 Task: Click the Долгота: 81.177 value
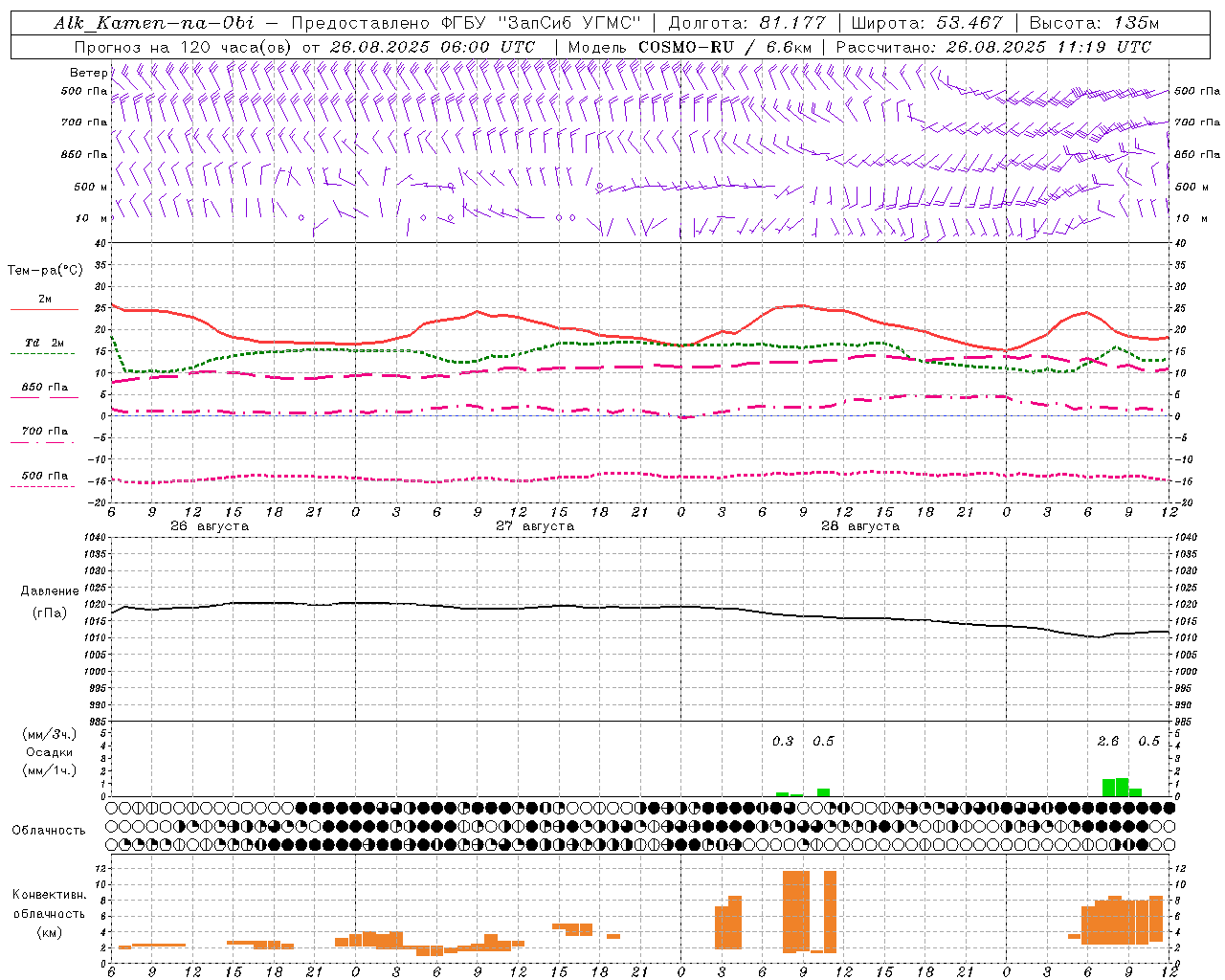tap(746, 23)
